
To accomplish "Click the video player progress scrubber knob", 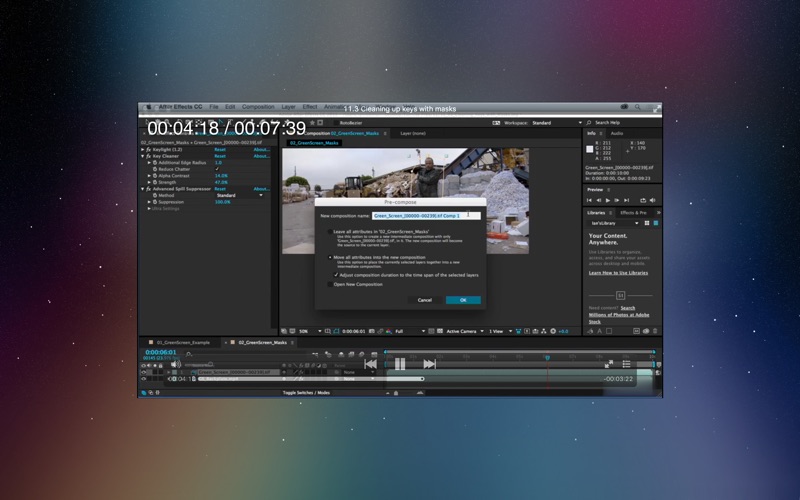I will [x=422, y=379].
